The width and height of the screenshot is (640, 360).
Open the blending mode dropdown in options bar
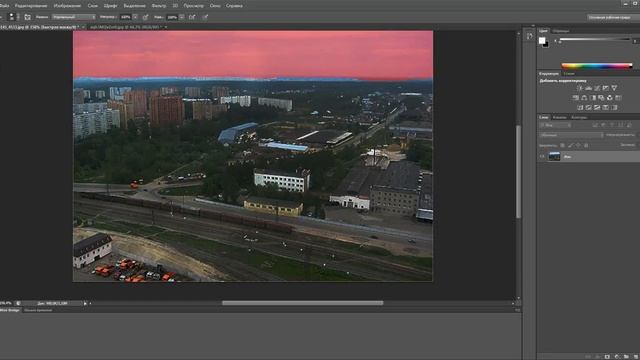(74, 17)
